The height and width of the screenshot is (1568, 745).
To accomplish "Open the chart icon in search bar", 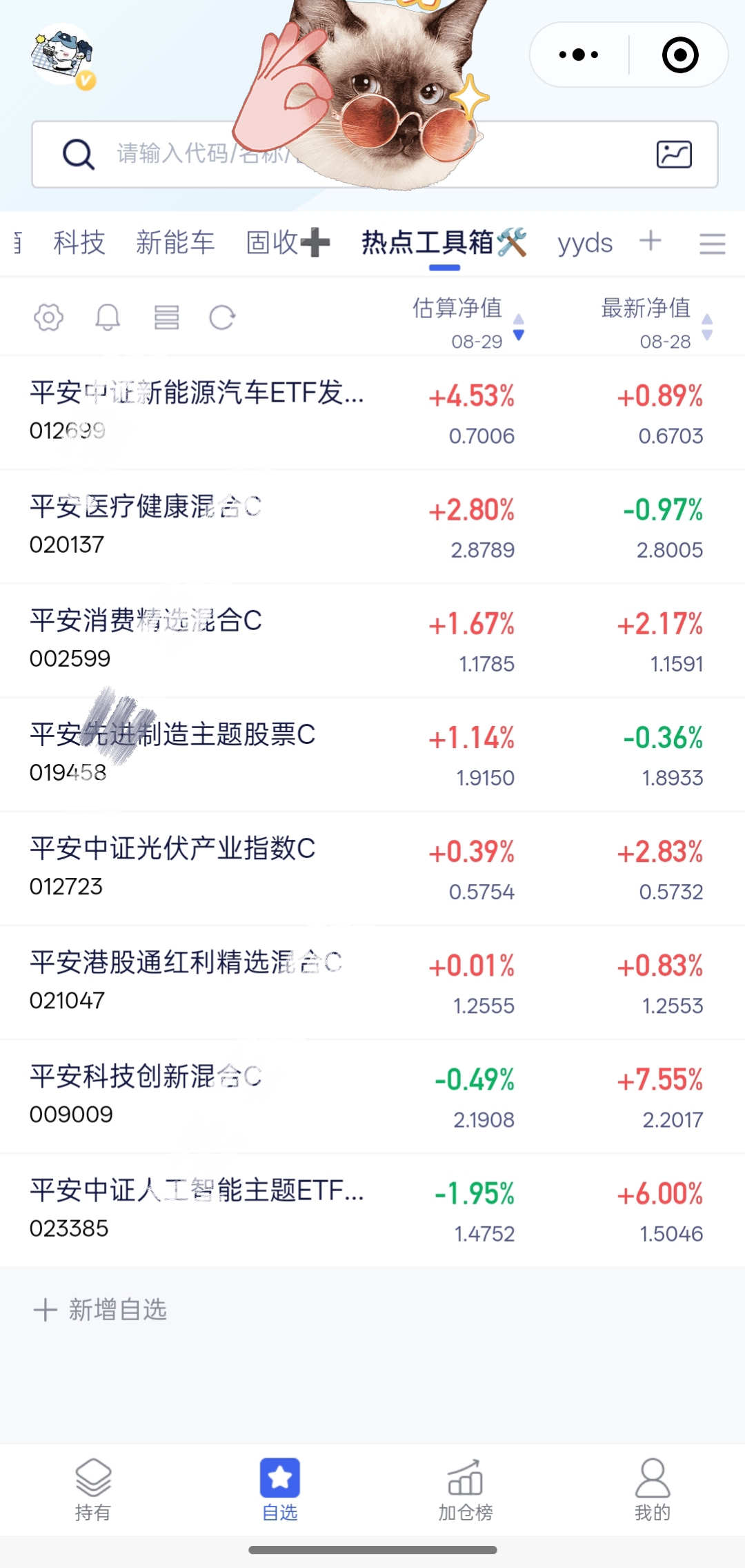I will coord(674,154).
